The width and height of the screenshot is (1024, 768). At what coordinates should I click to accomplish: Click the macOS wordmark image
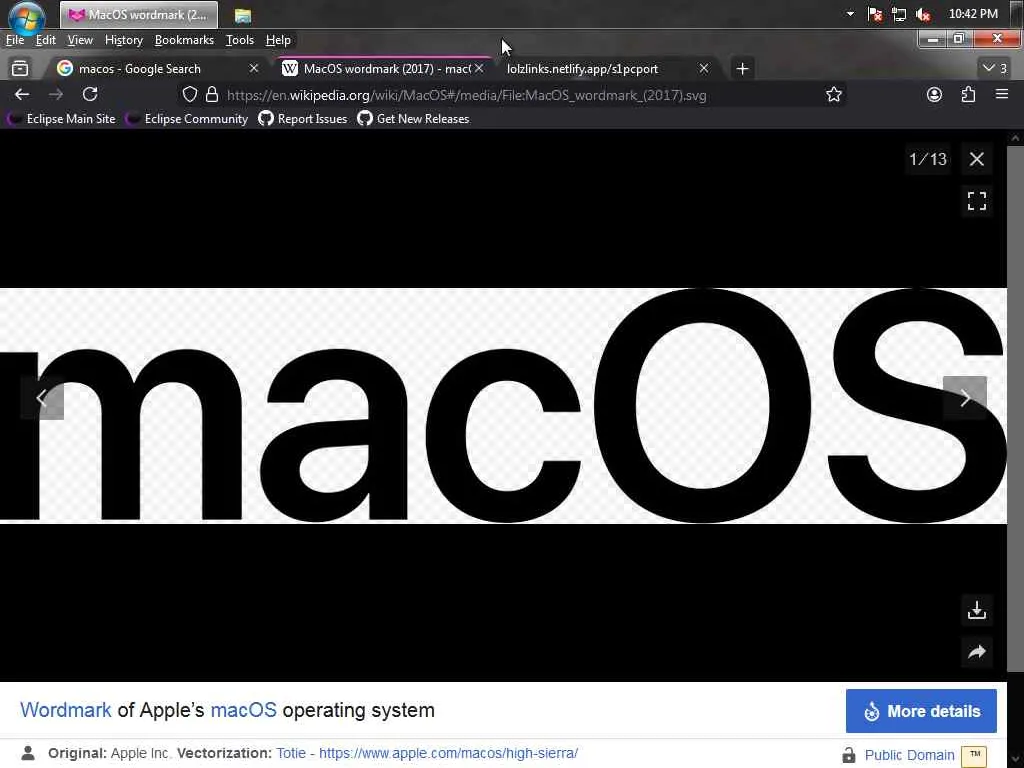click(503, 406)
